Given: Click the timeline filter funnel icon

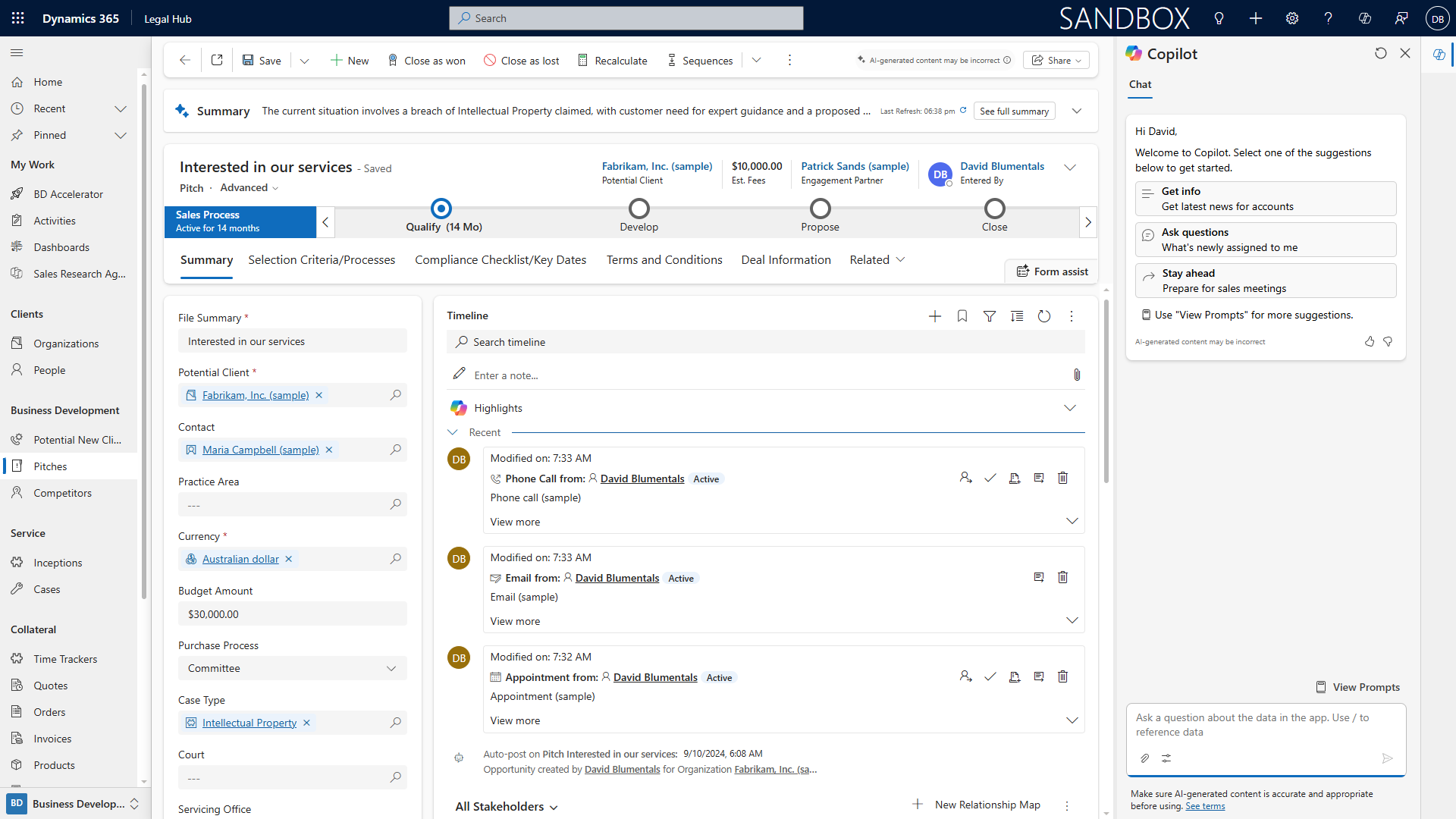Looking at the screenshot, I should pyautogui.click(x=990, y=316).
